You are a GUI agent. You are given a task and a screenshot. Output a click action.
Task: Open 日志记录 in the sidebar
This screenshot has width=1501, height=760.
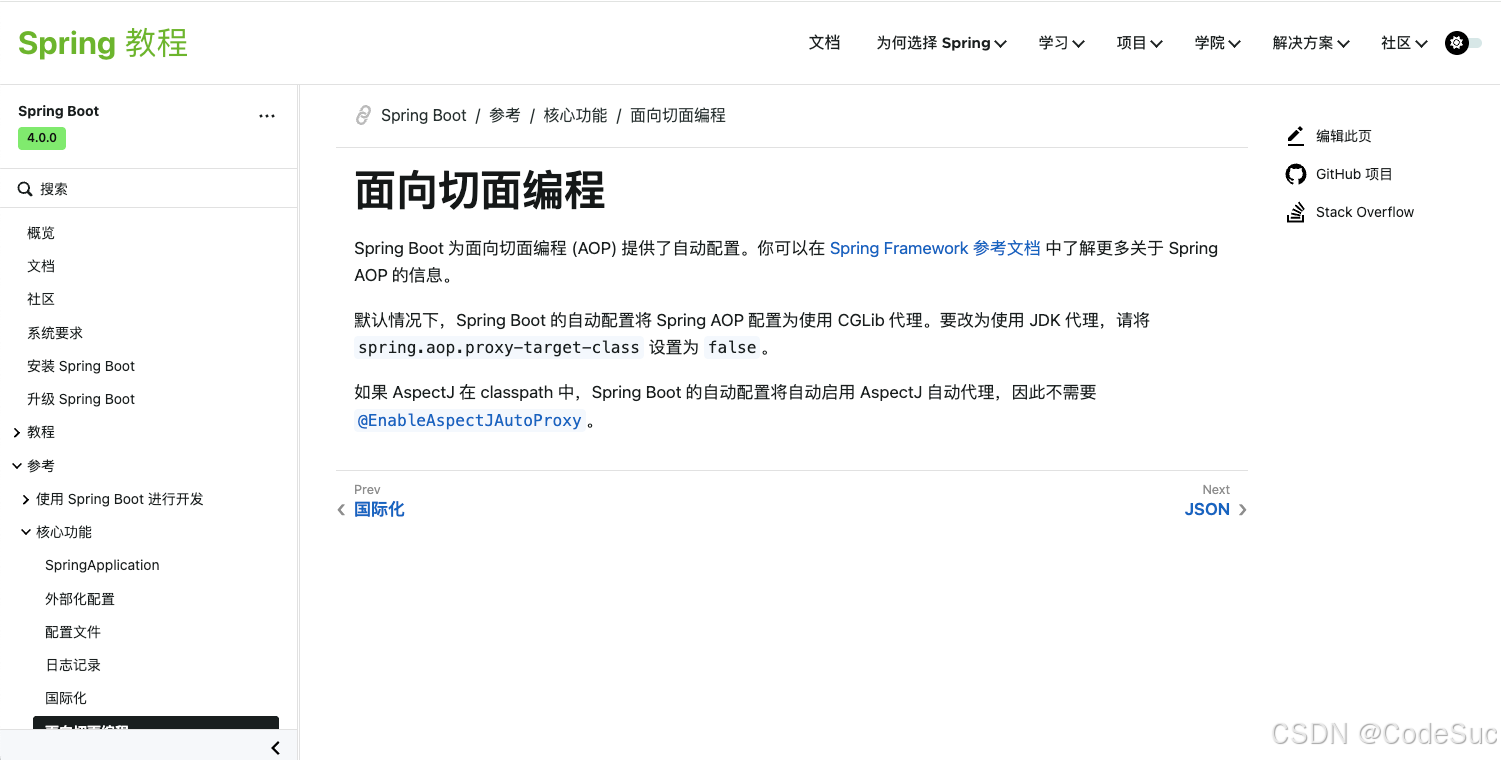coord(73,665)
